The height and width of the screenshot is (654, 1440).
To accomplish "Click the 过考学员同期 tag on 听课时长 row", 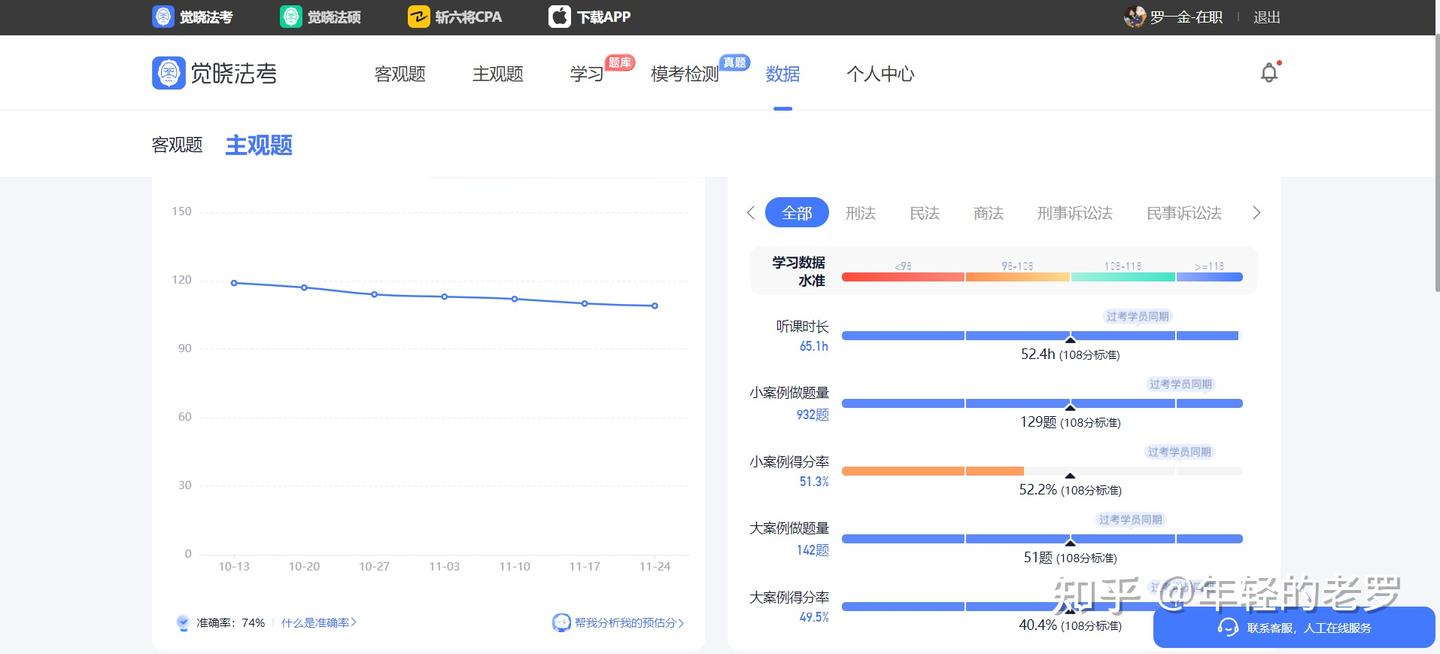I will [x=1138, y=316].
